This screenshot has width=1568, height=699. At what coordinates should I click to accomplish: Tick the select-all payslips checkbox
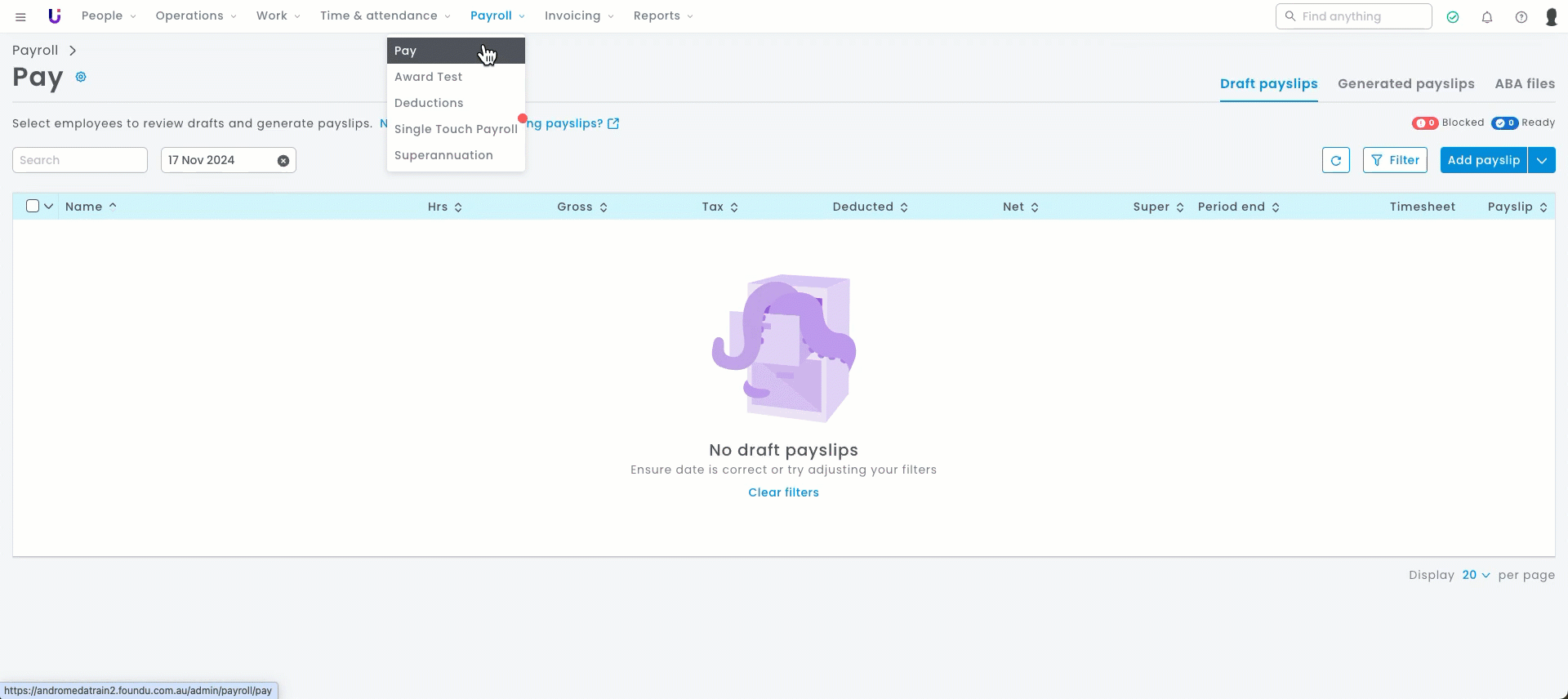tap(33, 207)
